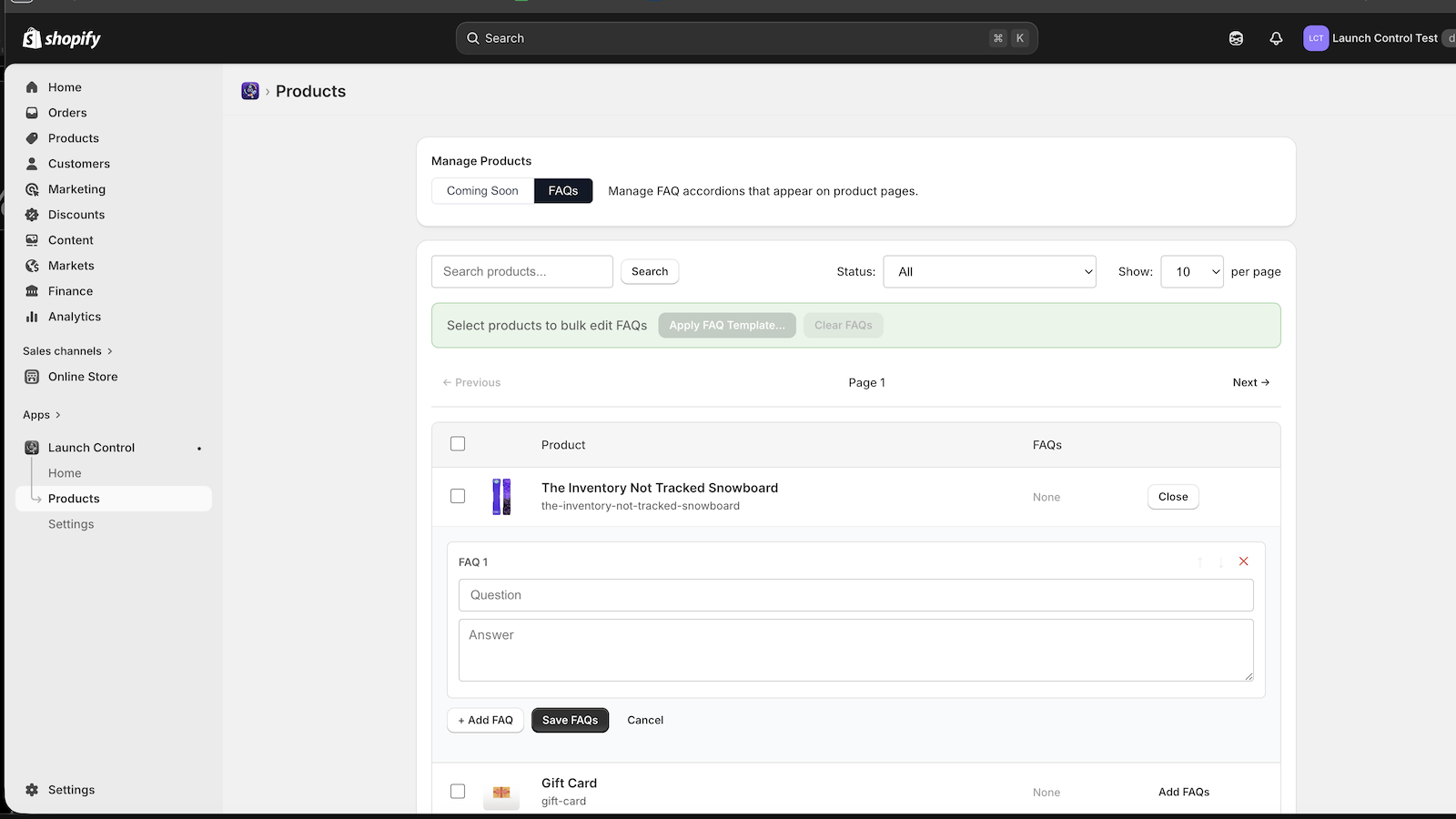Screen dimensions: 1456x819
Task: Click Add FAQs for the Gift Card product
Action: point(1183,791)
